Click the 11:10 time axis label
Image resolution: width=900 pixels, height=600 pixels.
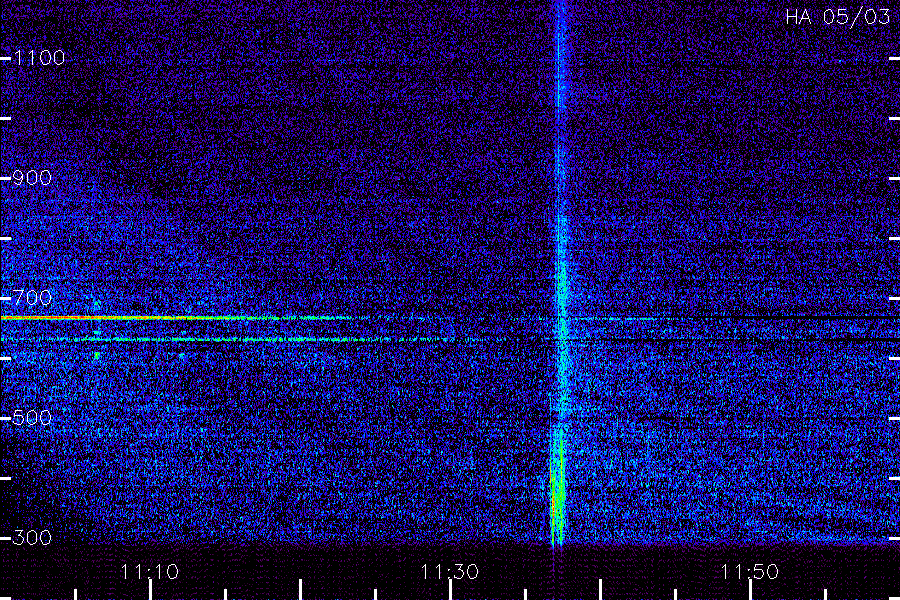coord(150,572)
